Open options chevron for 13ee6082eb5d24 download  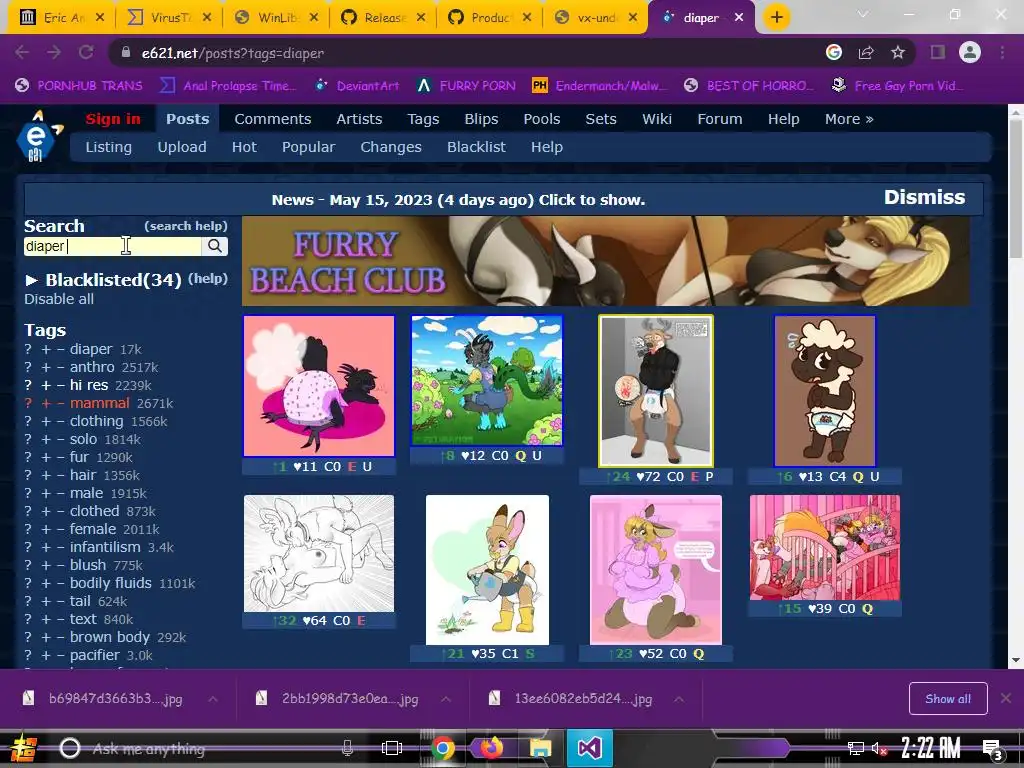click(x=679, y=699)
